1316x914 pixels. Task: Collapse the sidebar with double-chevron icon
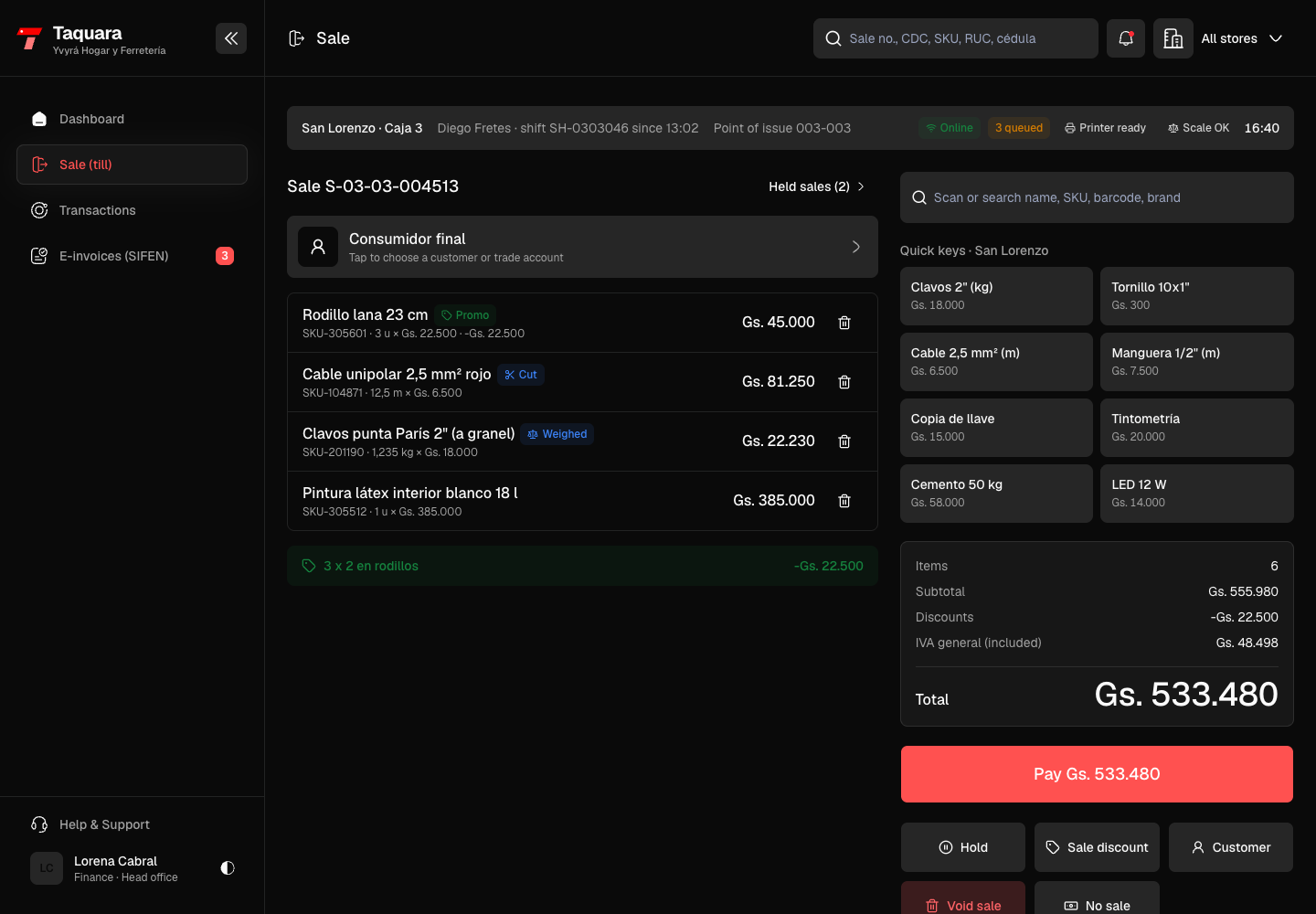231,38
